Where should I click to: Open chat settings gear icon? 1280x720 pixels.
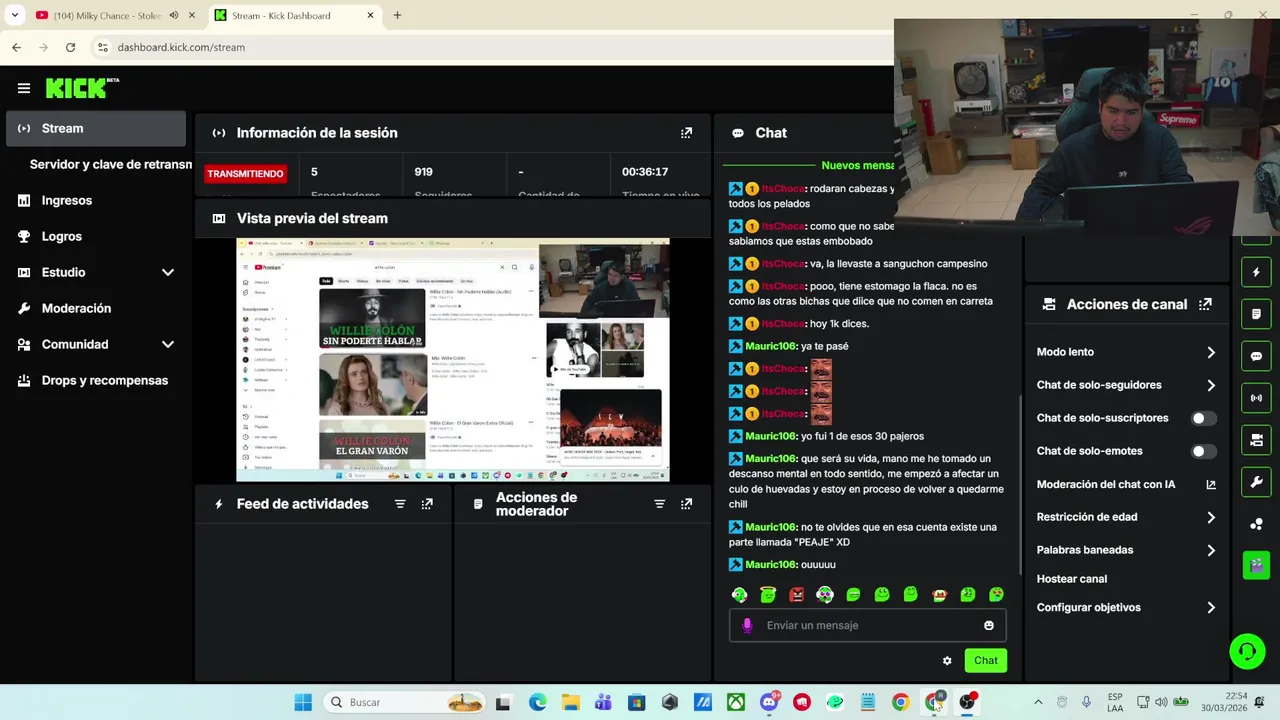[947, 661]
